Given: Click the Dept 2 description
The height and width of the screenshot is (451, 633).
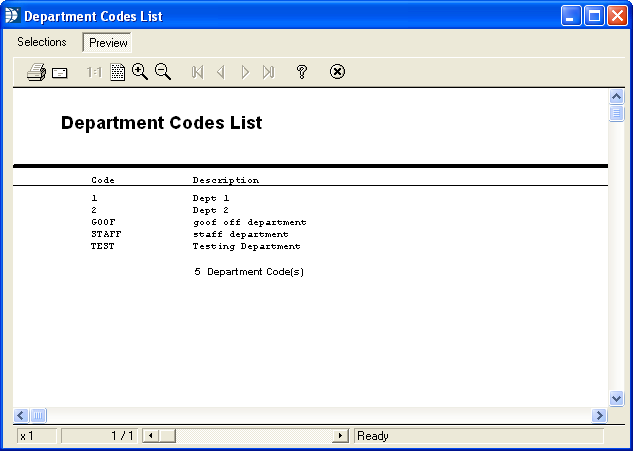Looking at the screenshot, I should (211, 210).
